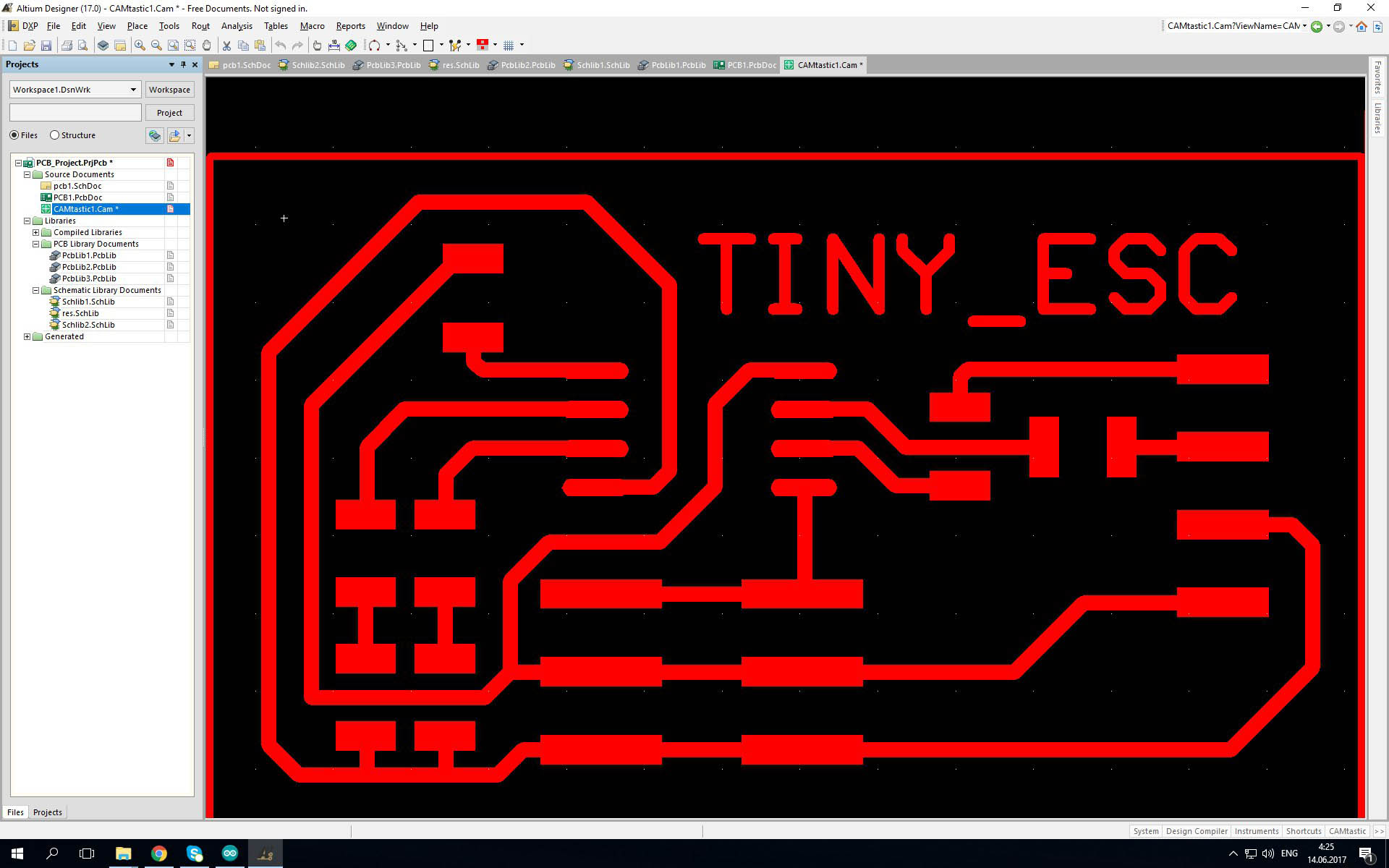
Task: Open the grid options dropdown arrow
Action: [522, 46]
